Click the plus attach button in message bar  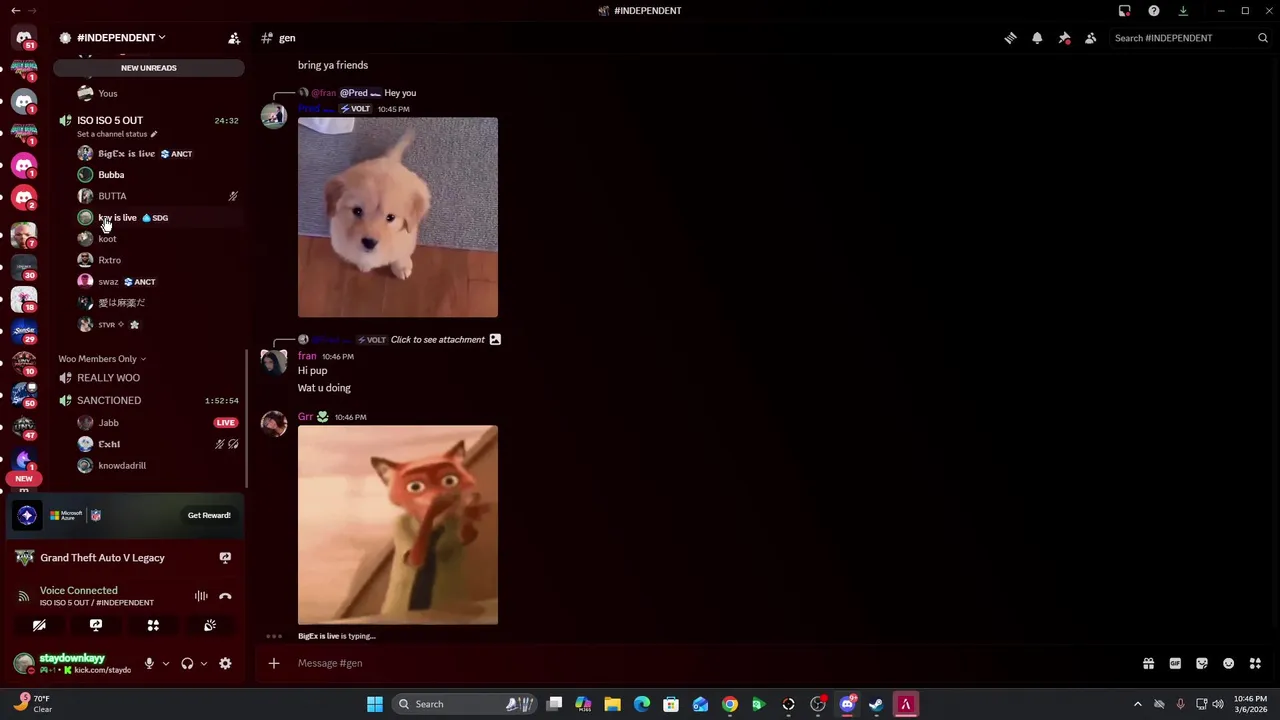pos(274,663)
